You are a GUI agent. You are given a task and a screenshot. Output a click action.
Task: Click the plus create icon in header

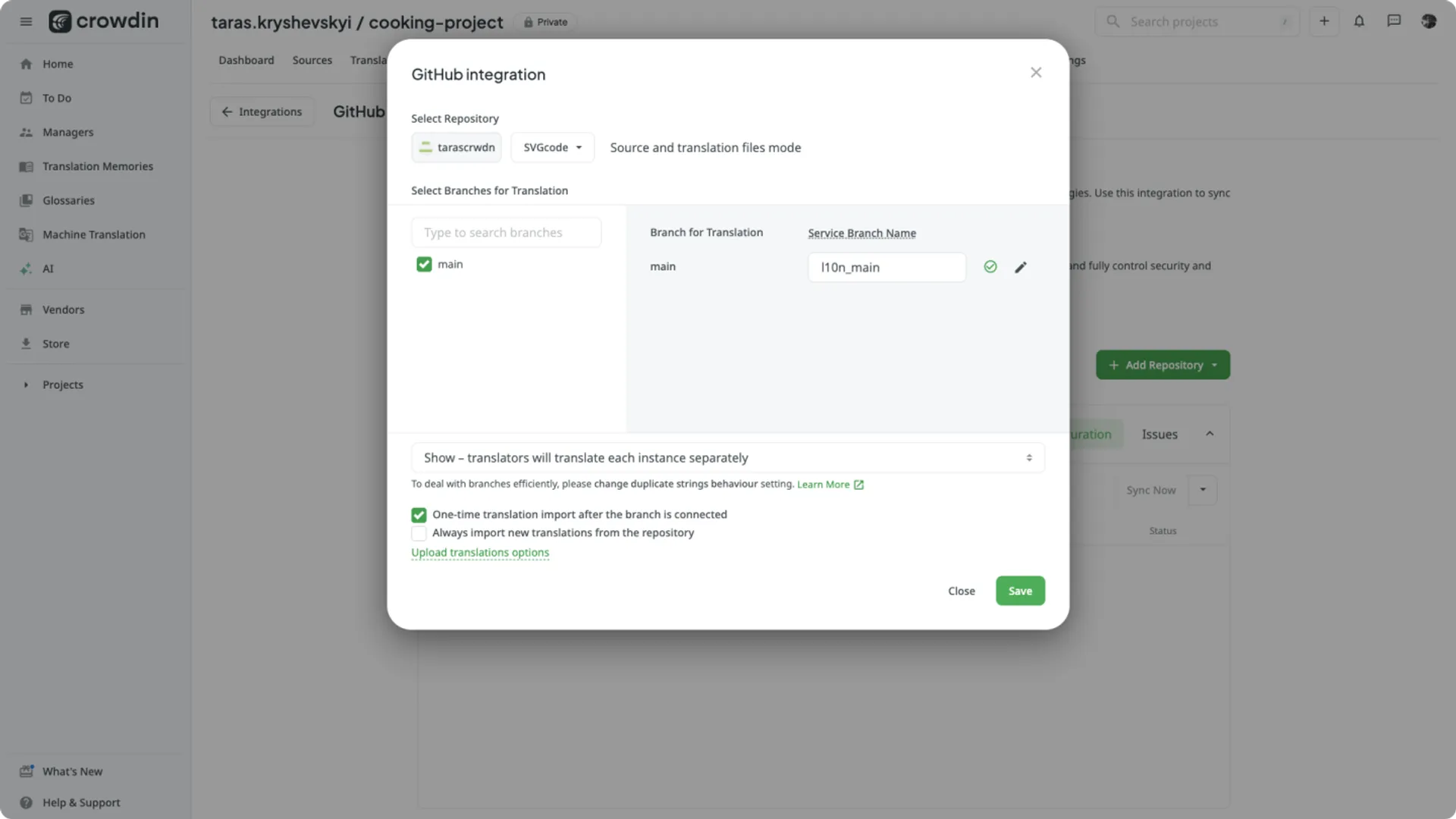click(1324, 21)
